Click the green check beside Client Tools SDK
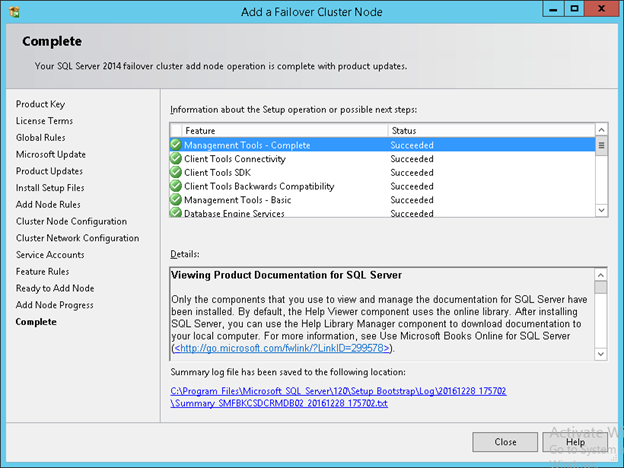This screenshot has height=468, width=624. point(176,173)
